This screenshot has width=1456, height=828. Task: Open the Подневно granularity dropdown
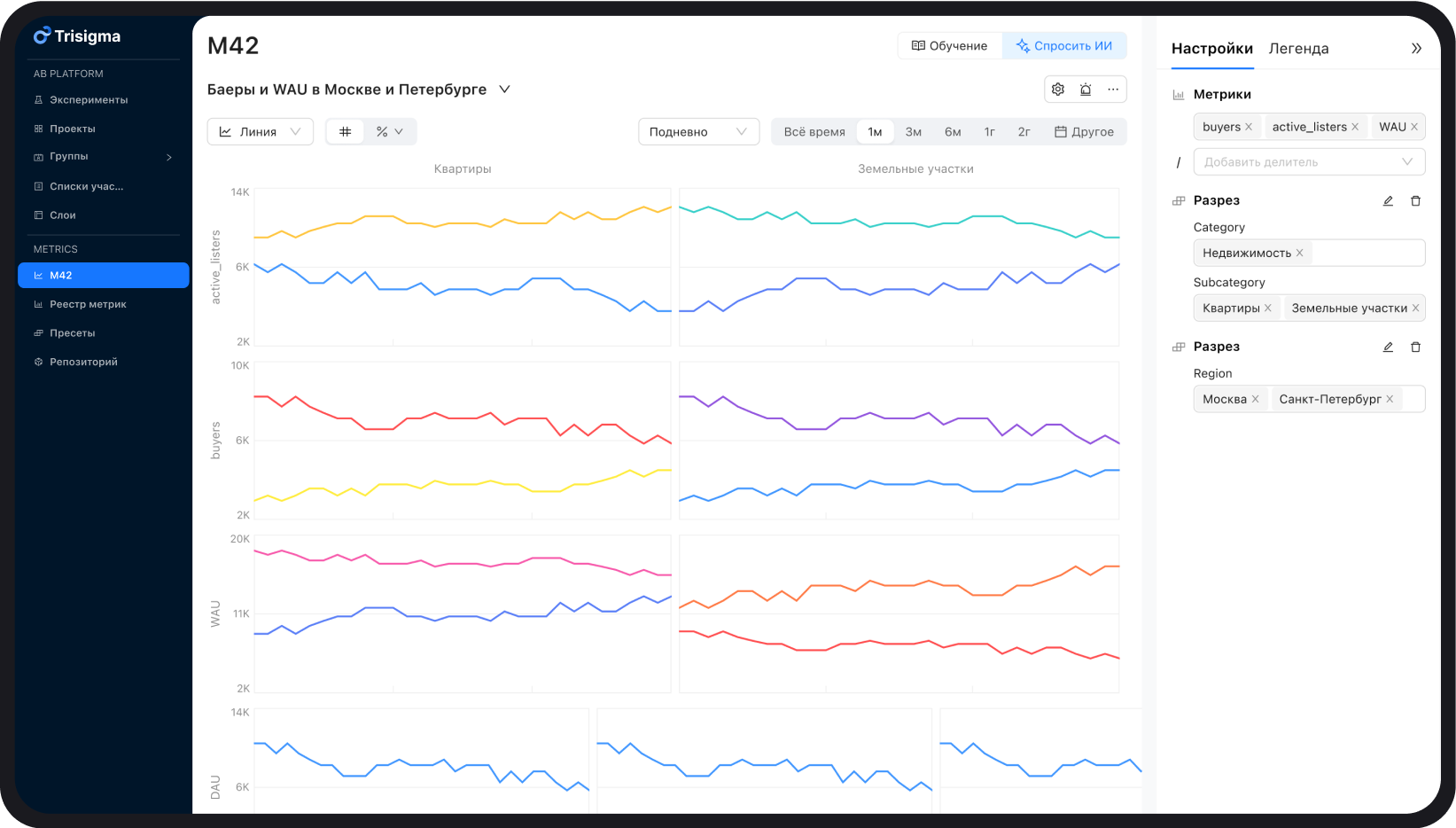(x=698, y=132)
